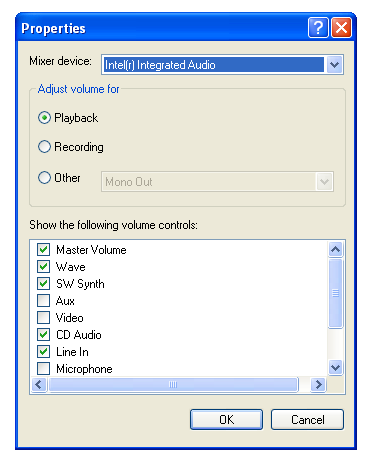
Task: Click the vertical scrollbar thumb
Action: coord(335,293)
